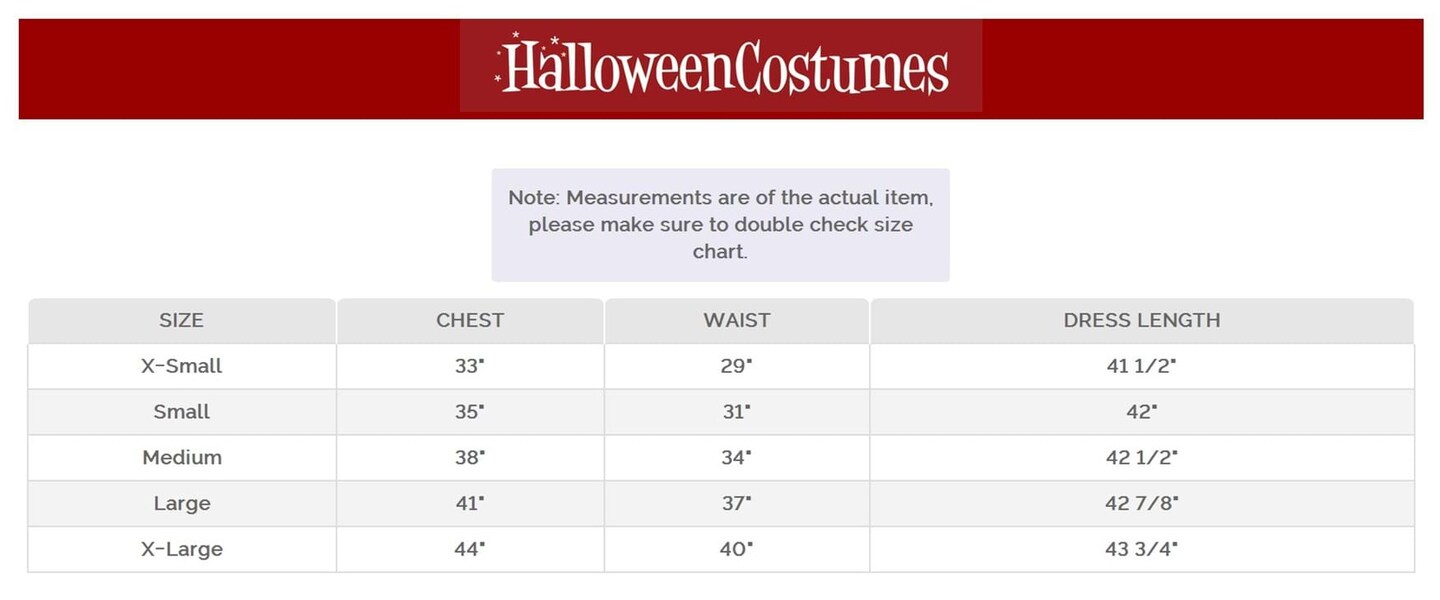This screenshot has width=1440, height=600.
Task: Select the X-Small size row label
Action: 181,366
